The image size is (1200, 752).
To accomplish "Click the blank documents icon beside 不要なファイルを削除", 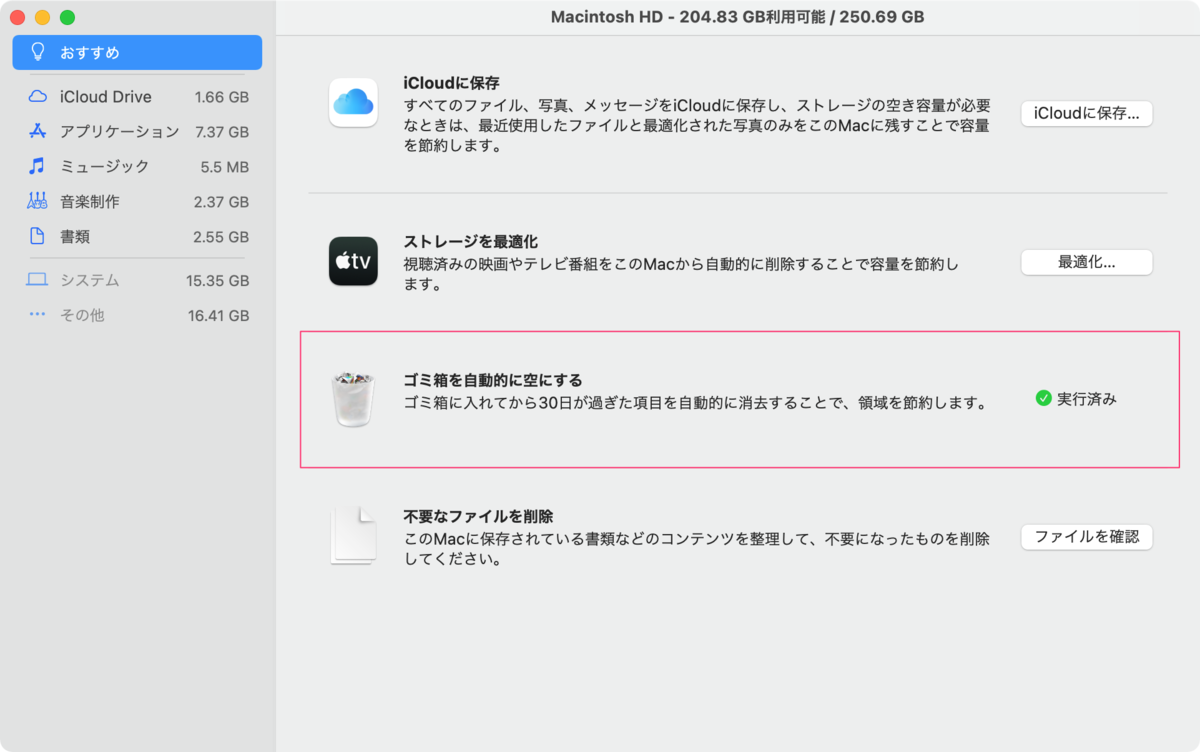I will click(x=353, y=536).
